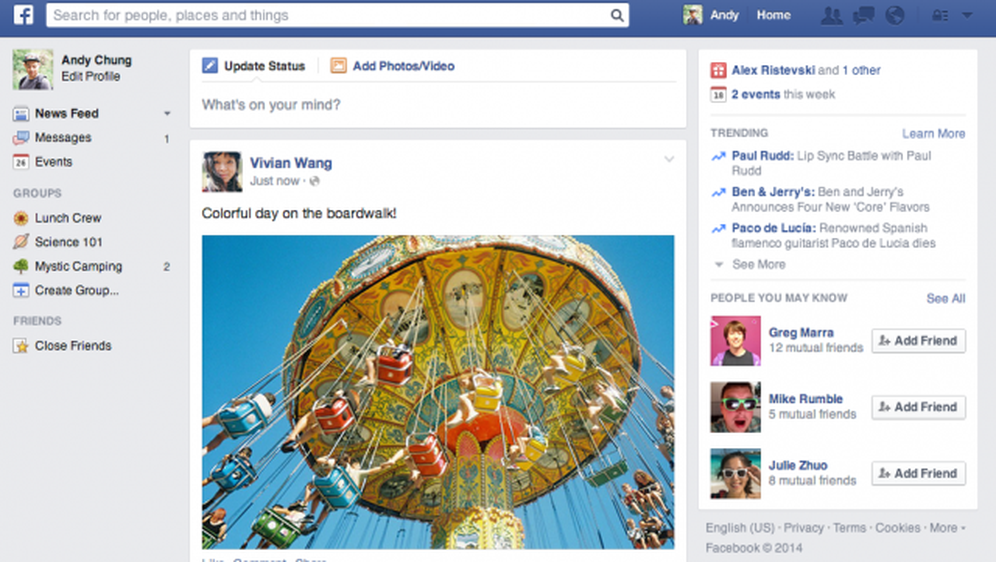Image resolution: width=996 pixels, height=562 pixels.
Task: Click the What's on your mind field
Action: (x=438, y=105)
